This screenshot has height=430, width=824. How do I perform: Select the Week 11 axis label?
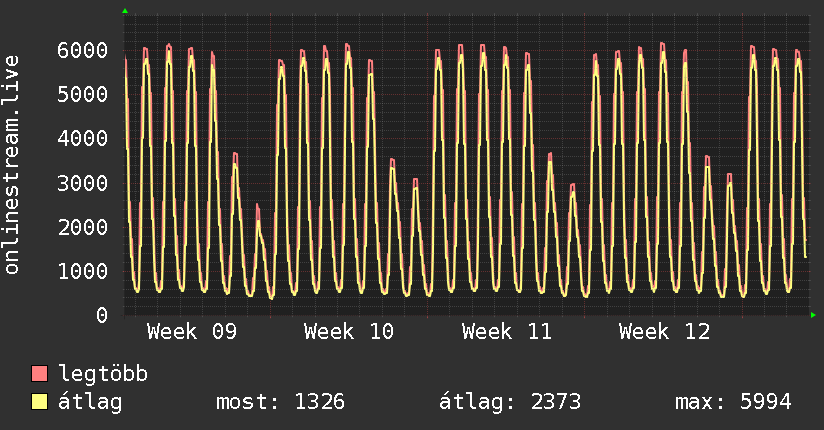pyautogui.click(x=506, y=331)
